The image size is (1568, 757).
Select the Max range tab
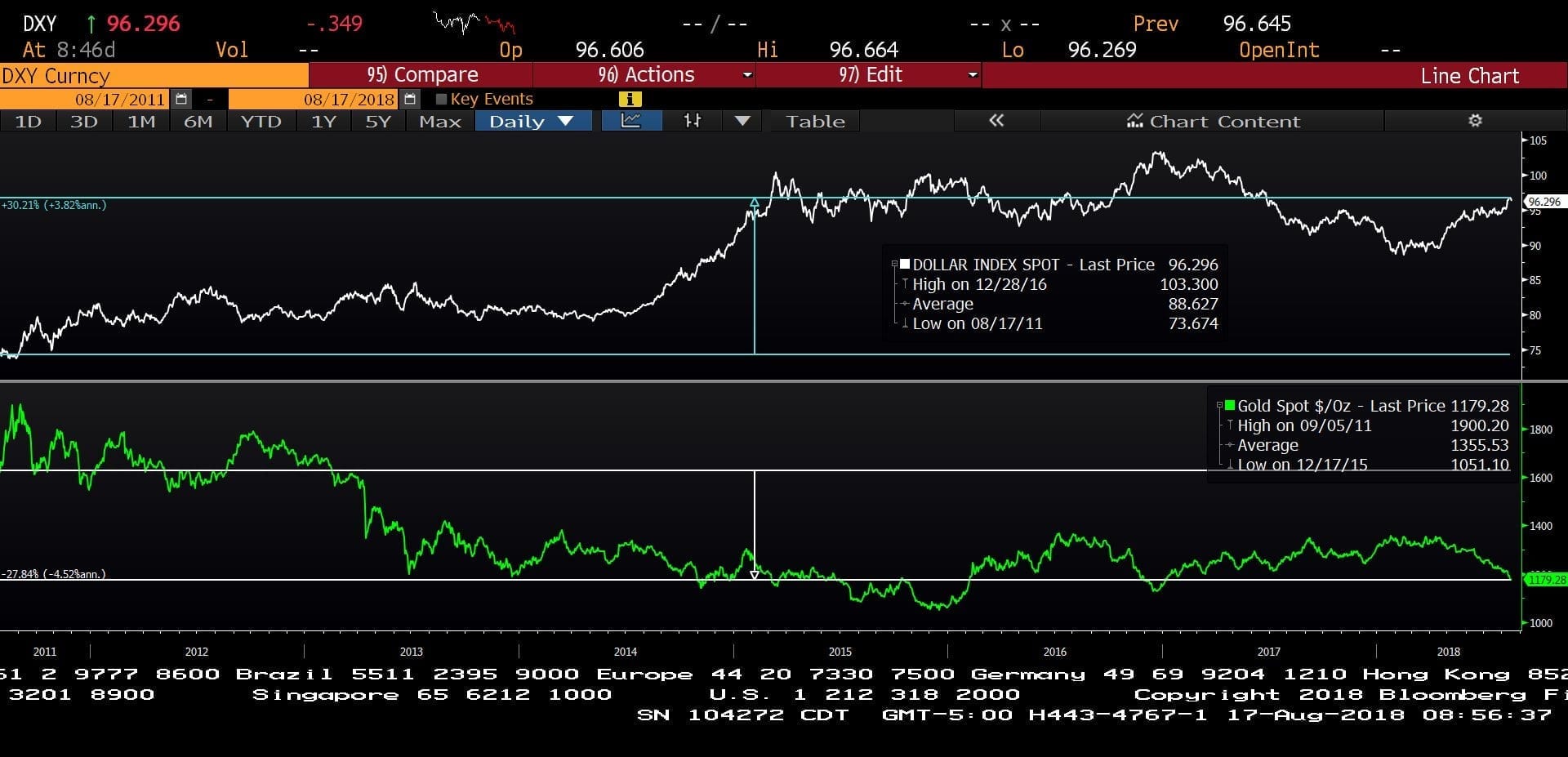[x=439, y=121]
